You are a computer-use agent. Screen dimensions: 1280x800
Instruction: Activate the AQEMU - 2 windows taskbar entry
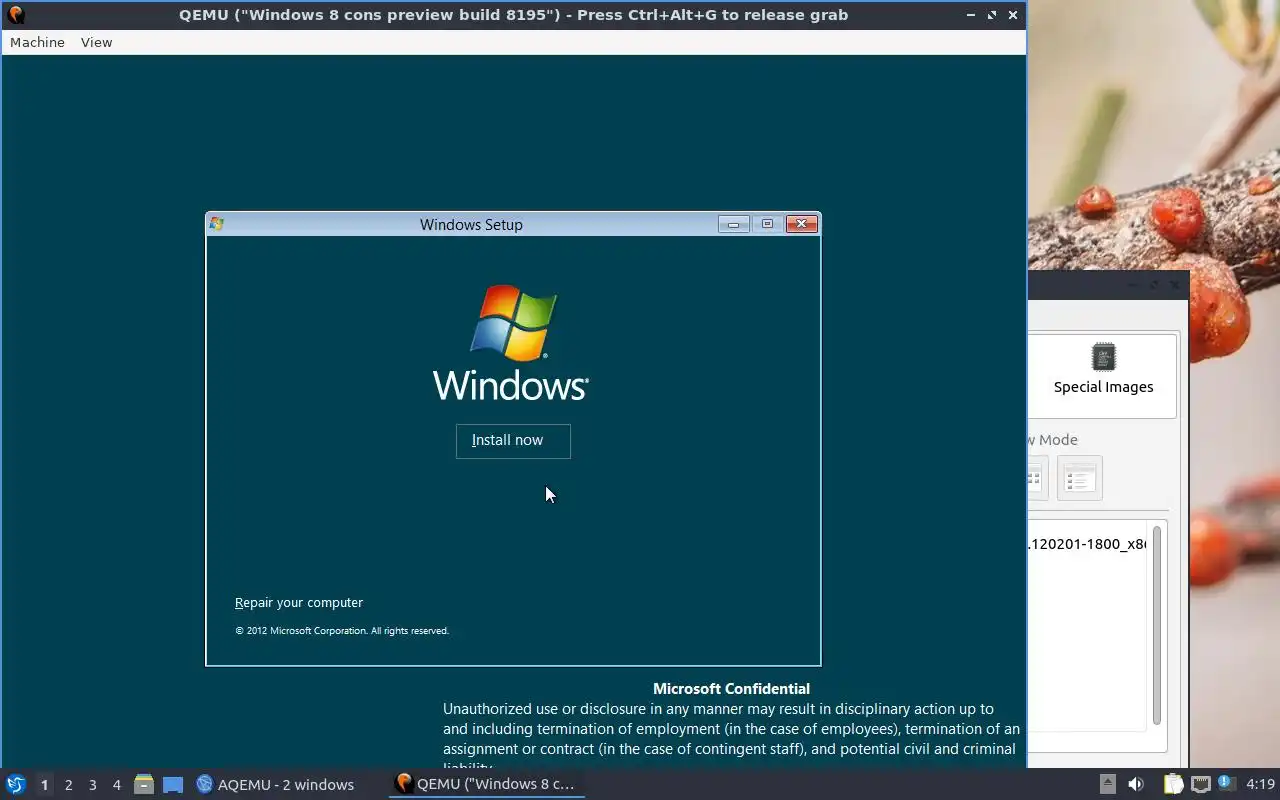tap(275, 785)
